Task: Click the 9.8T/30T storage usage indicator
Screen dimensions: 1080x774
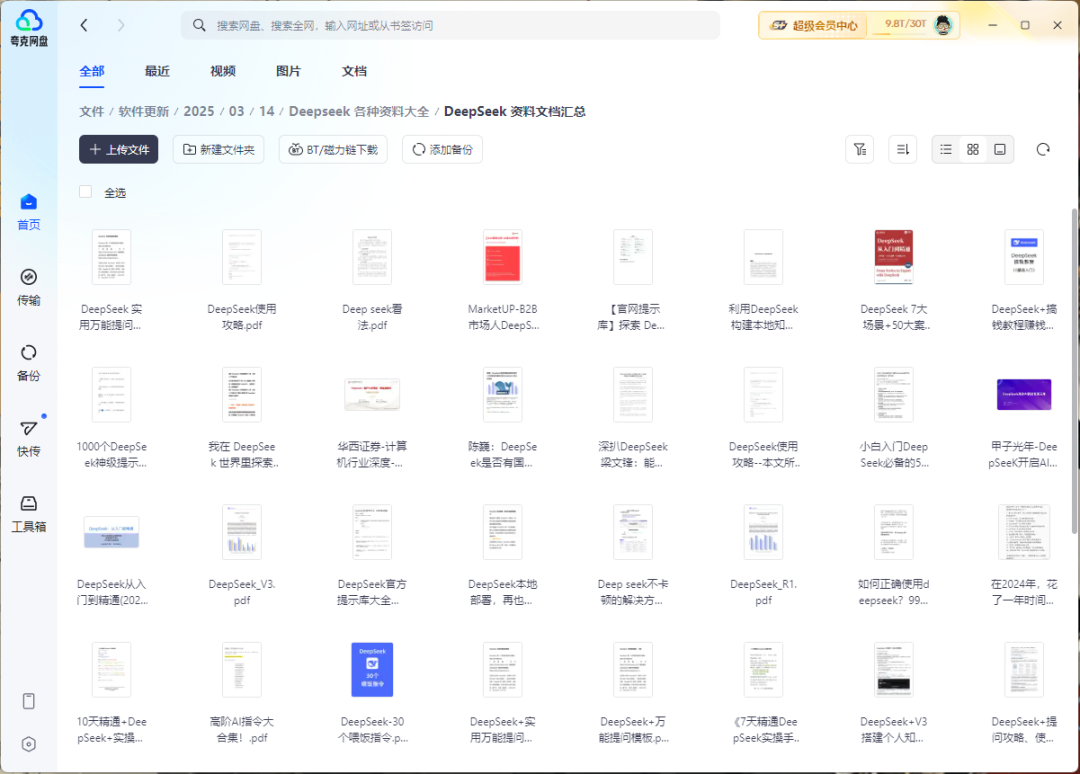Action: 905,25
